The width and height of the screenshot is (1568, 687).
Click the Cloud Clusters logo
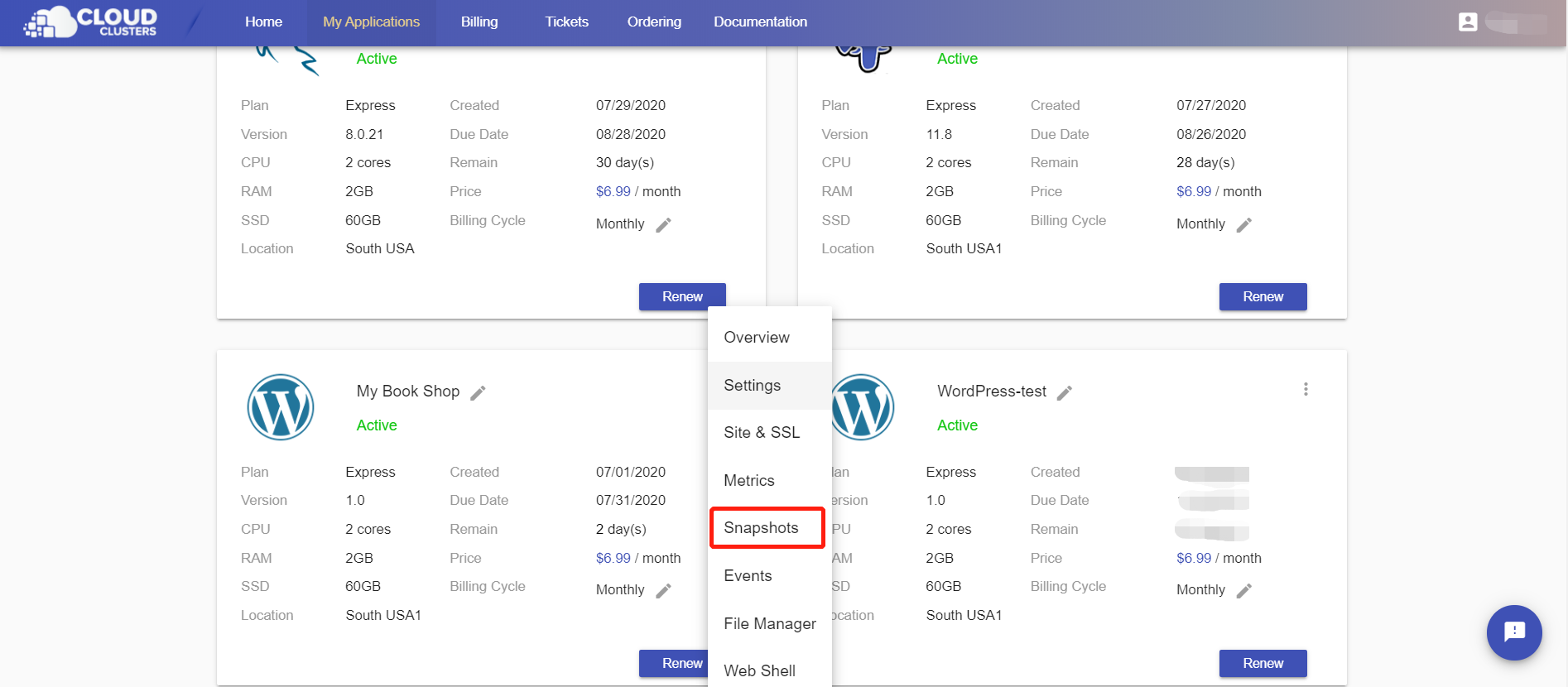click(x=90, y=22)
